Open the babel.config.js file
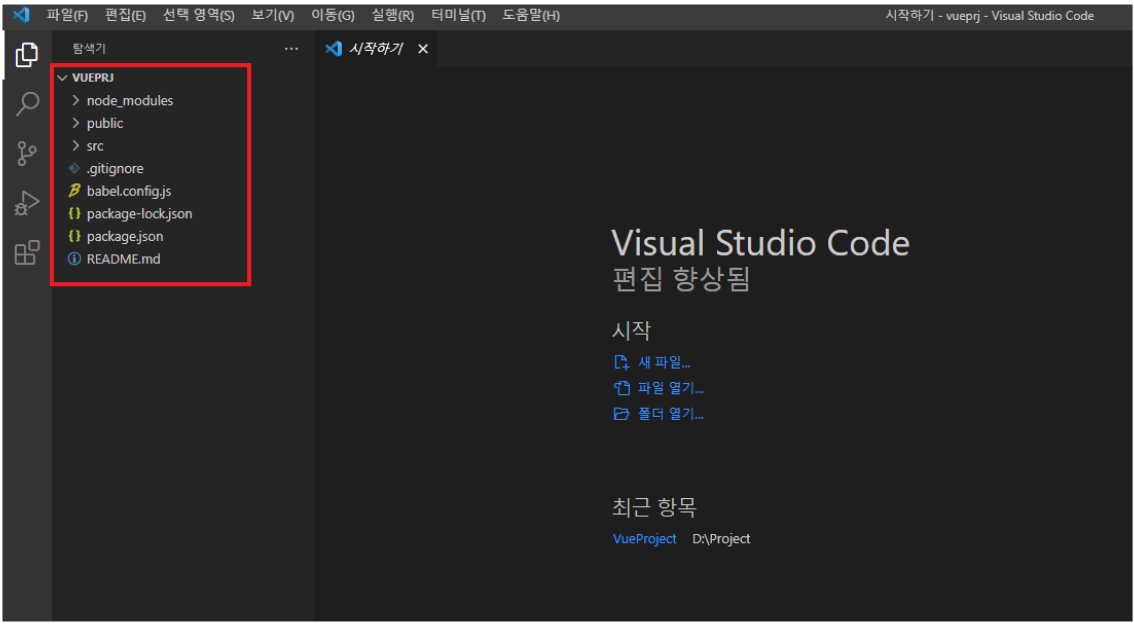This screenshot has height=626, width=1134. (129, 191)
